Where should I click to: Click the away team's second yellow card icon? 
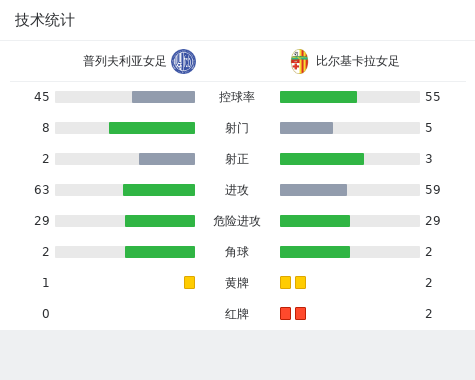click(300, 282)
